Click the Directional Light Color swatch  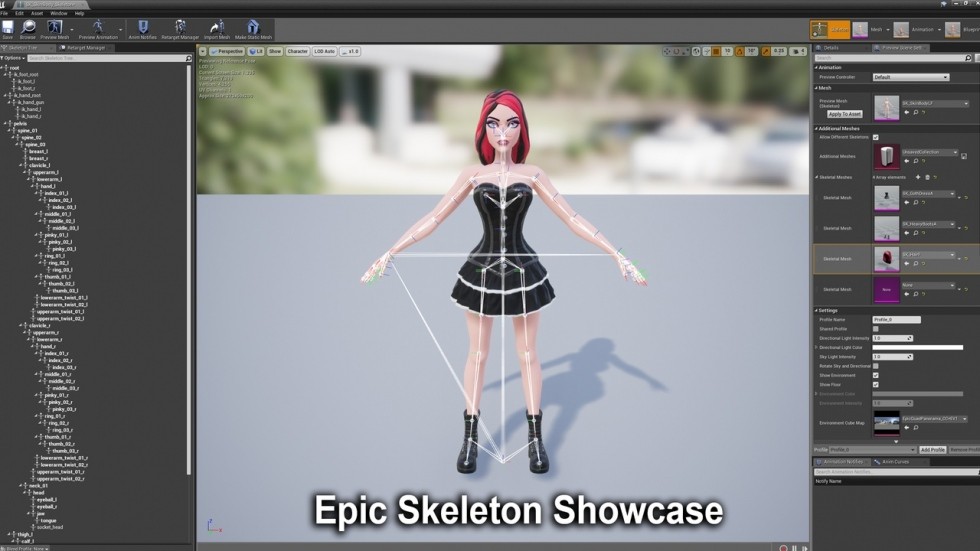[918, 347]
